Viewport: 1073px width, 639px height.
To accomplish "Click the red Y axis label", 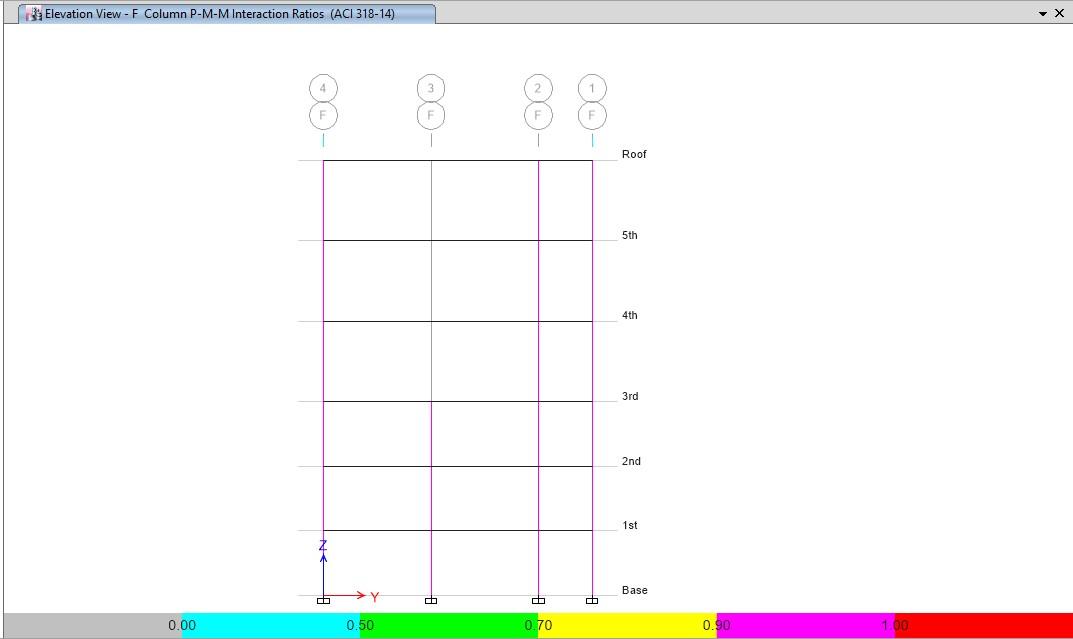I will coord(374,597).
